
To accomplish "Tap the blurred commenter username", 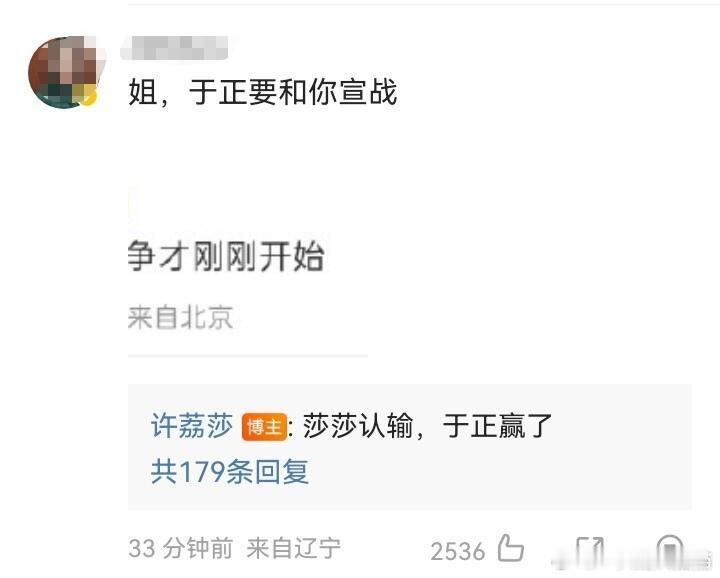I will (174, 48).
